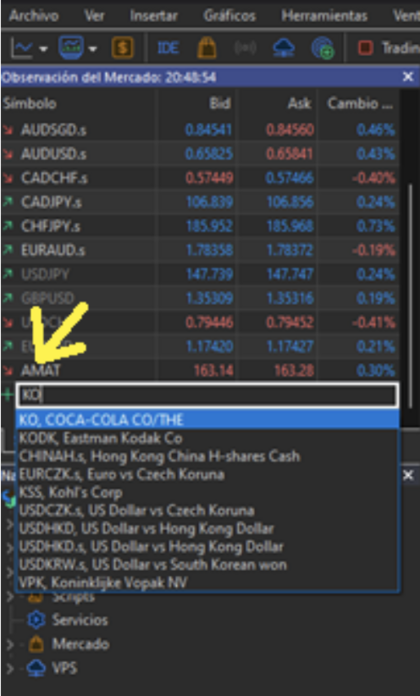The image size is (420, 696).
Task: Select EURCZK.s Euro vs Czech Koruna suggestion
Action: pyautogui.click(x=207, y=475)
